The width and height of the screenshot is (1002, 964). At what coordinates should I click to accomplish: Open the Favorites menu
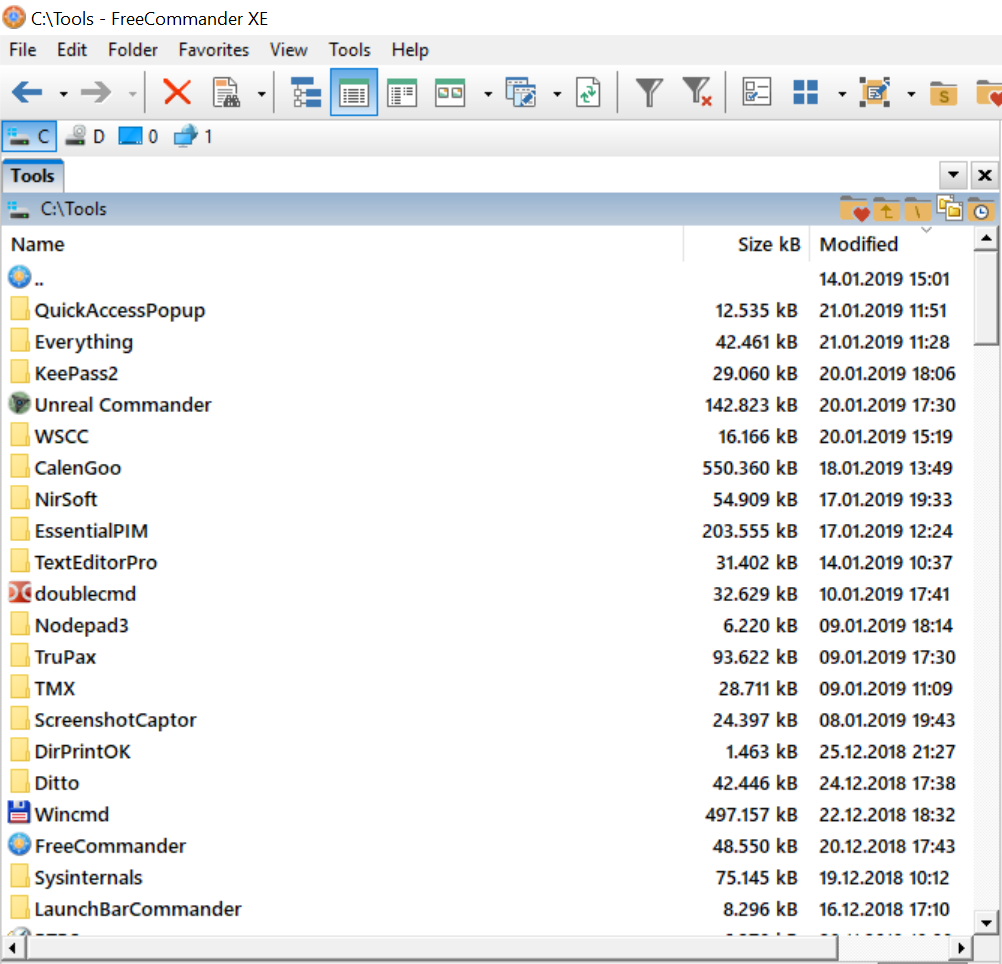tap(214, 50)
